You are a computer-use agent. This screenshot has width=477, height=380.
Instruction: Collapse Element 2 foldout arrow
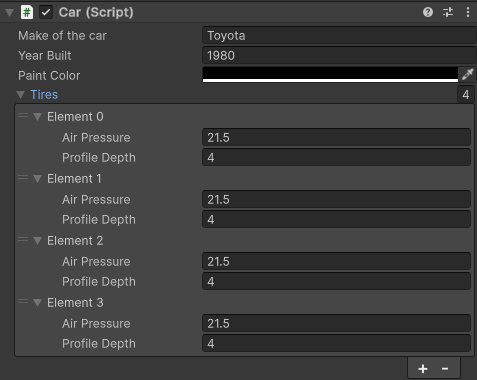37,241
